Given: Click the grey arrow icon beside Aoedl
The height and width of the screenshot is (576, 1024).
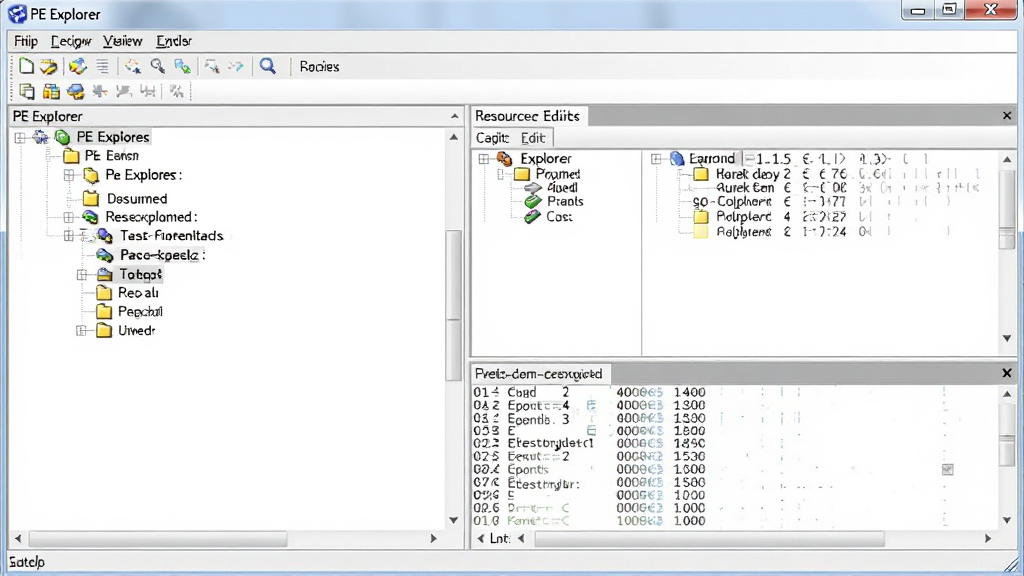Looking at the screenshot, I should coord(533,188).
